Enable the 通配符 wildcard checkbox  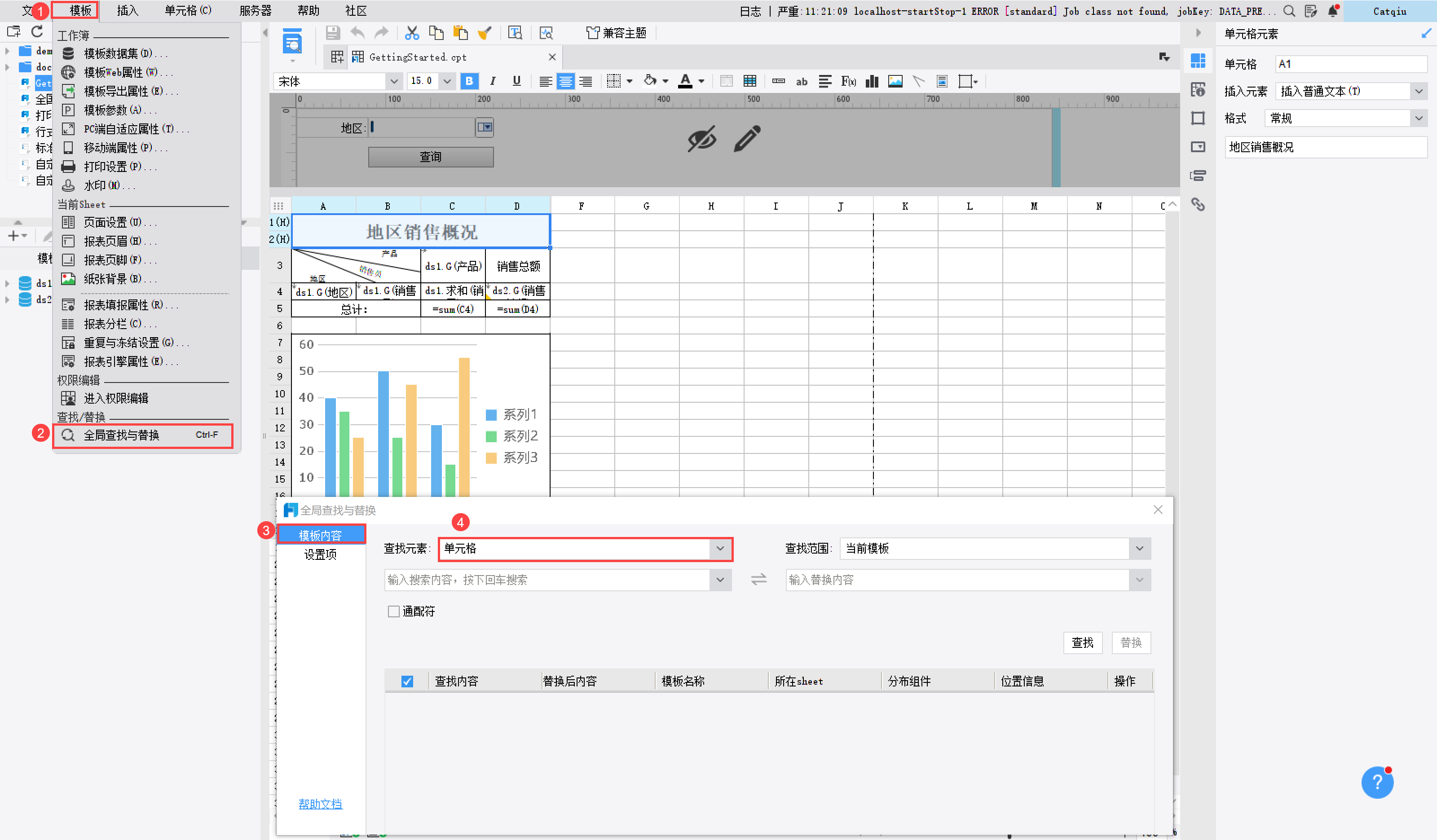(393, 611)
